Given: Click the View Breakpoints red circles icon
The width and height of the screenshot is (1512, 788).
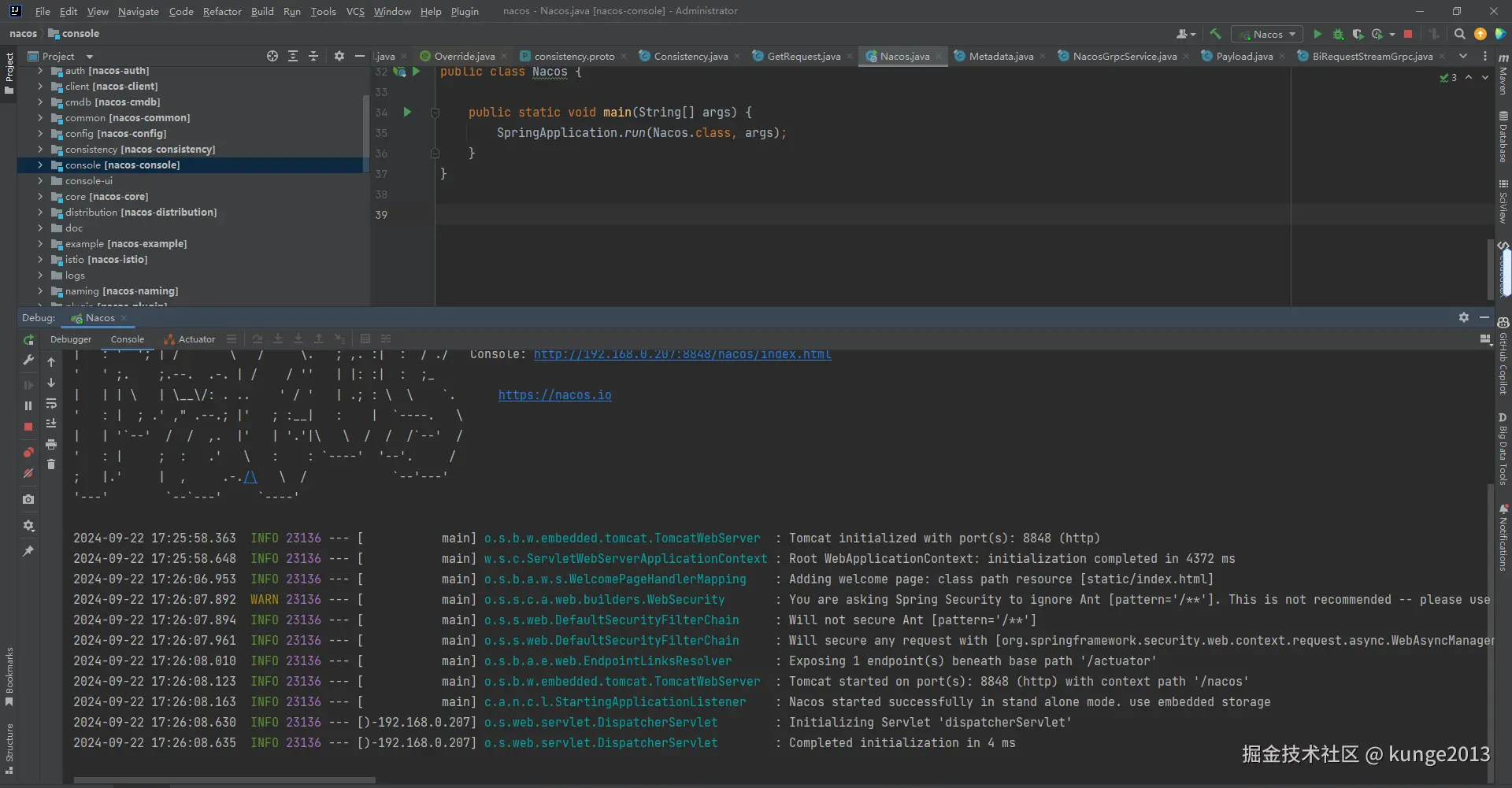Looking at the screenshot, I should 28,452.
